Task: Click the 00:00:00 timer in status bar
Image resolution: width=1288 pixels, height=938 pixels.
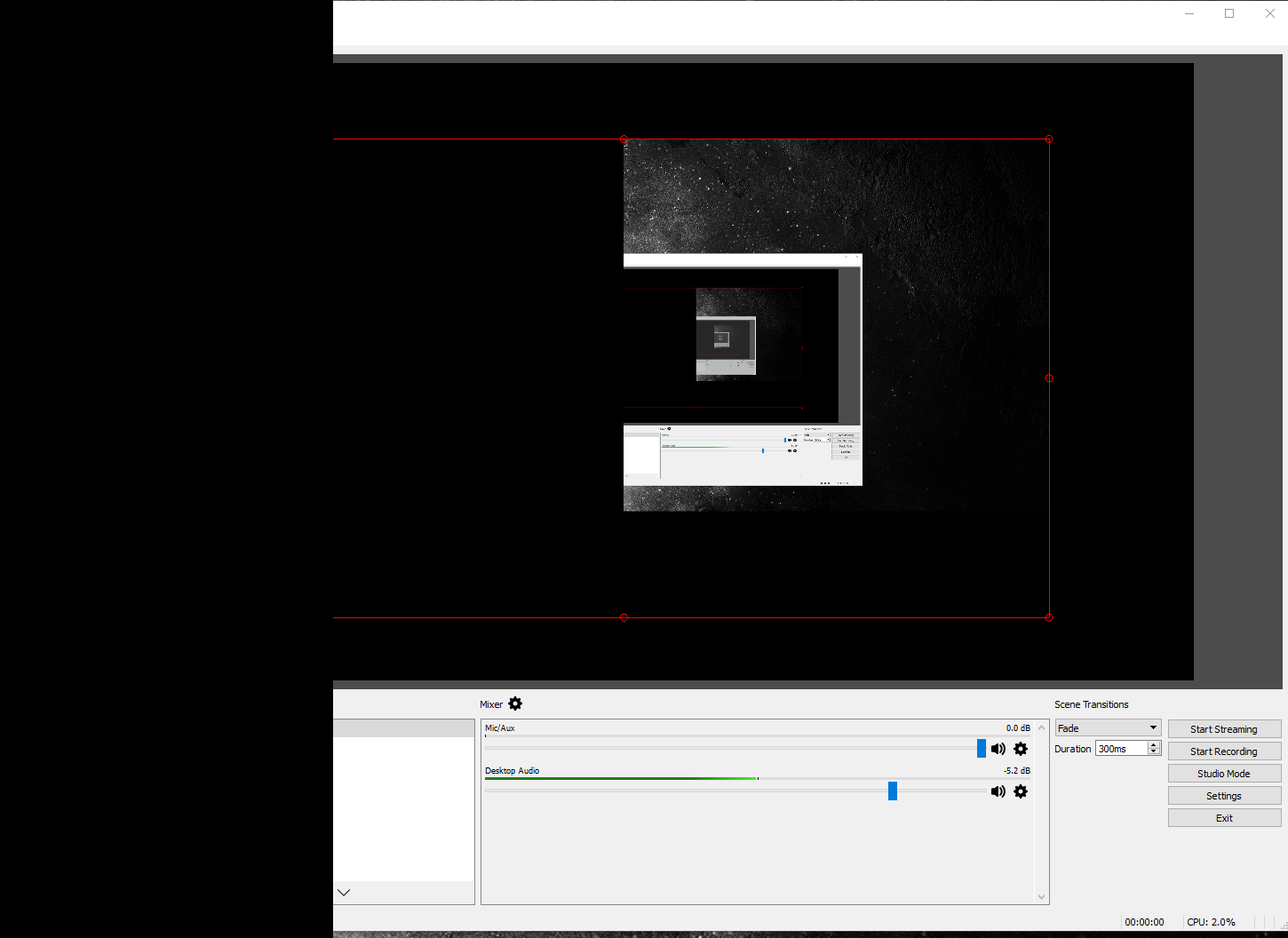Action: (1144, 922)
